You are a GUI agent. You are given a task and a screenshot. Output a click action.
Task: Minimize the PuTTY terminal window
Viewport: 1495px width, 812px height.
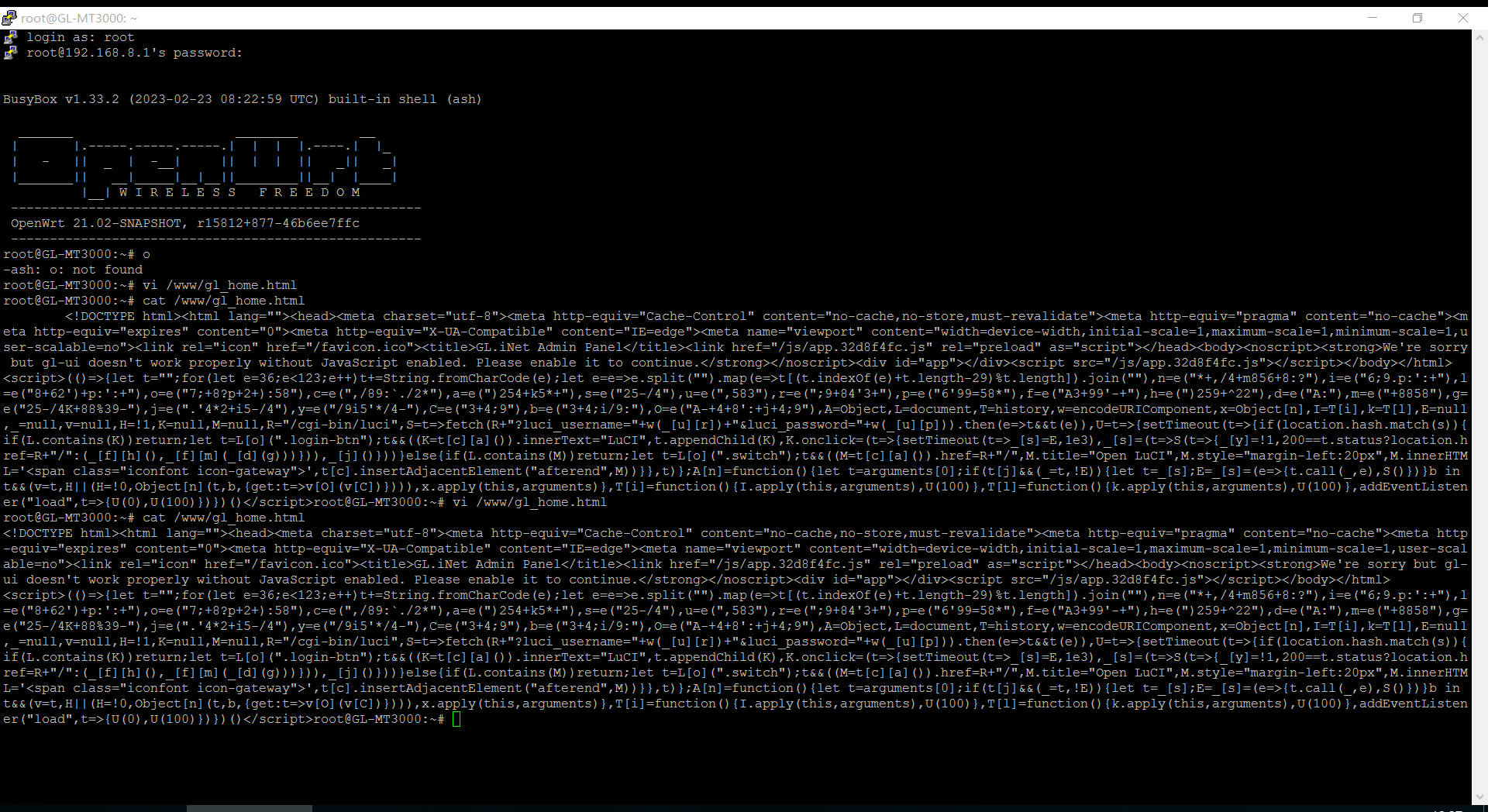(1373, 18)
